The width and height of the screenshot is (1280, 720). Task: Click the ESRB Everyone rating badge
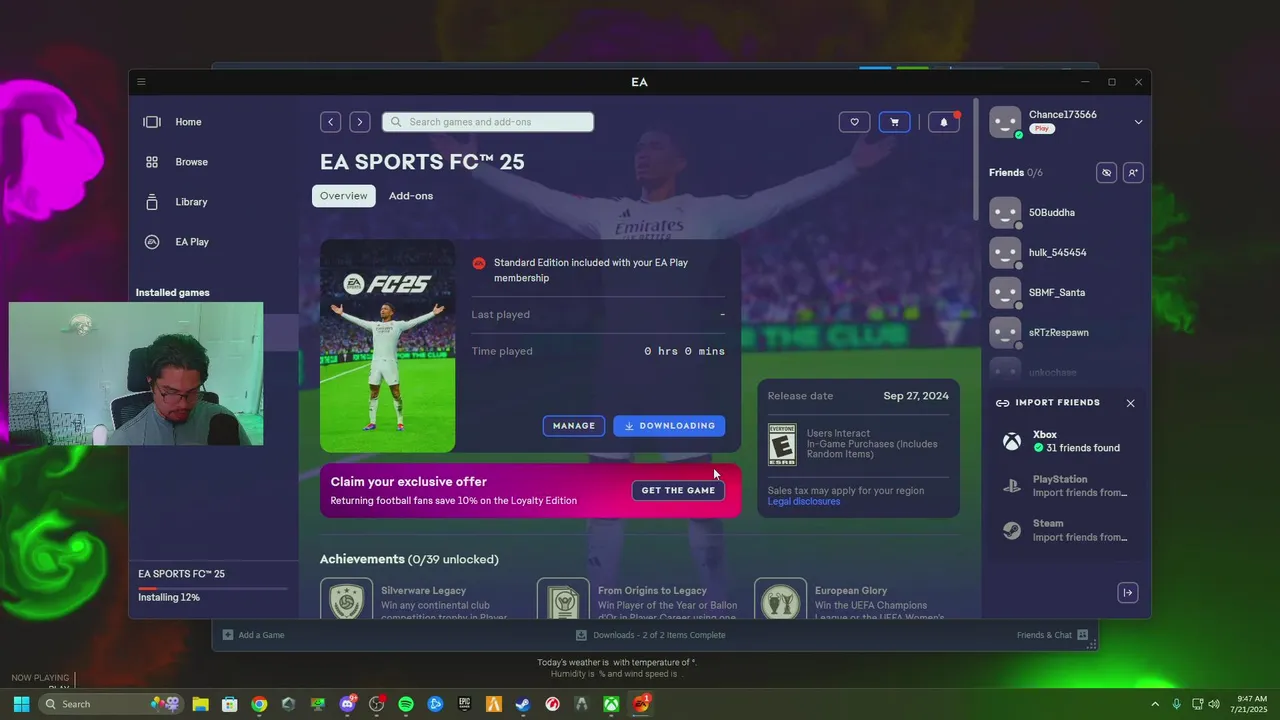pyautogui.click(x=782, y=445)
